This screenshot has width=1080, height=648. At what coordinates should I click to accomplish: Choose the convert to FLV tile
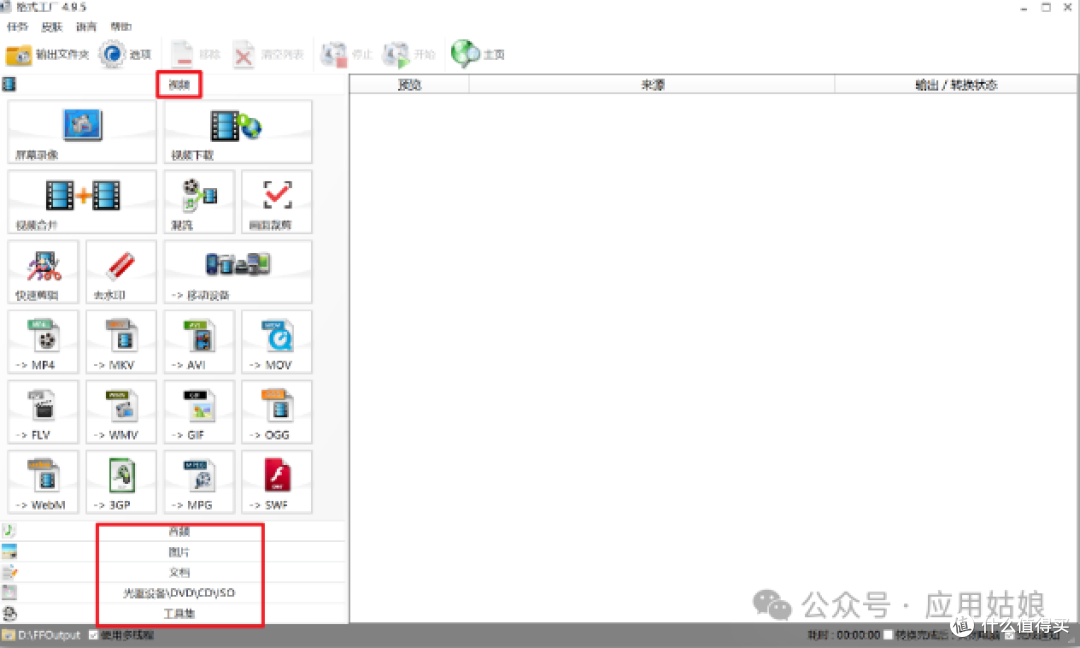tap(43, 412)
